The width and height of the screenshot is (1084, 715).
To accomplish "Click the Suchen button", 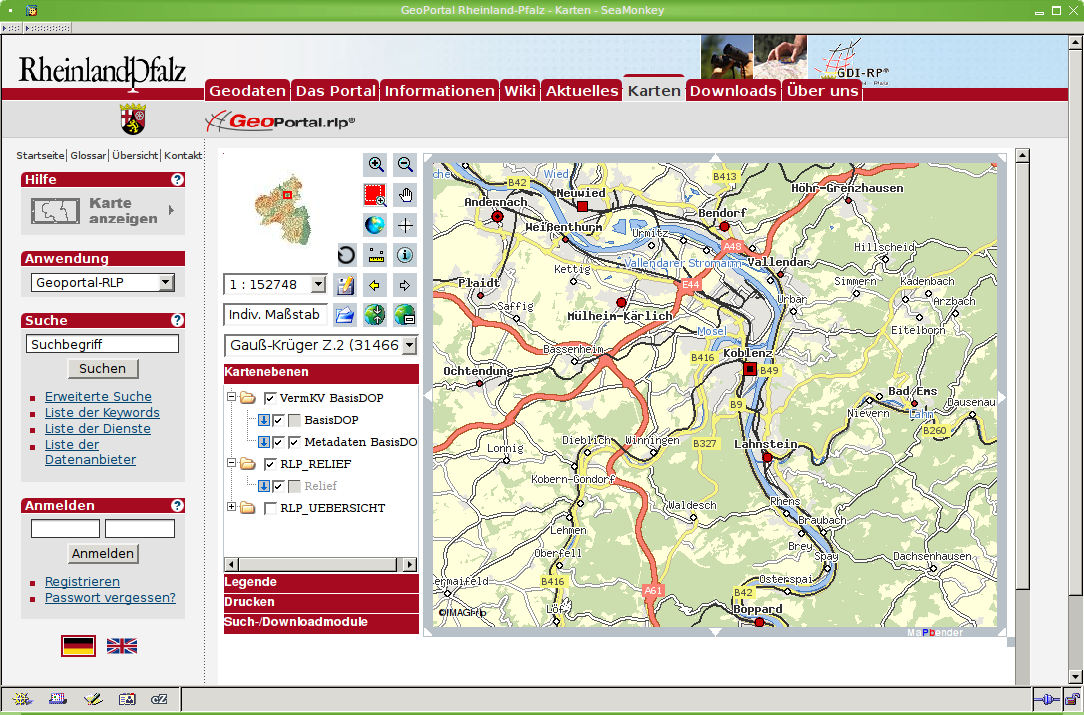I will 102,369.
